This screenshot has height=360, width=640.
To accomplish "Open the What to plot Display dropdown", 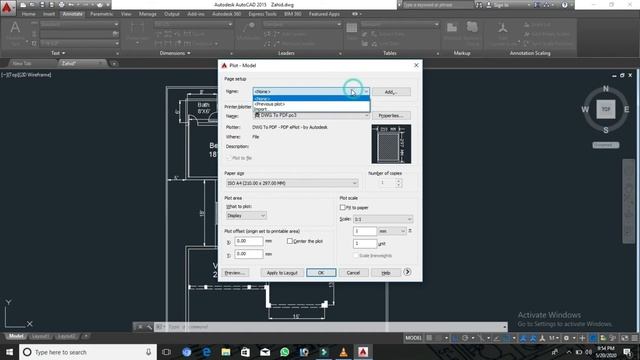I will coord(246,216).
